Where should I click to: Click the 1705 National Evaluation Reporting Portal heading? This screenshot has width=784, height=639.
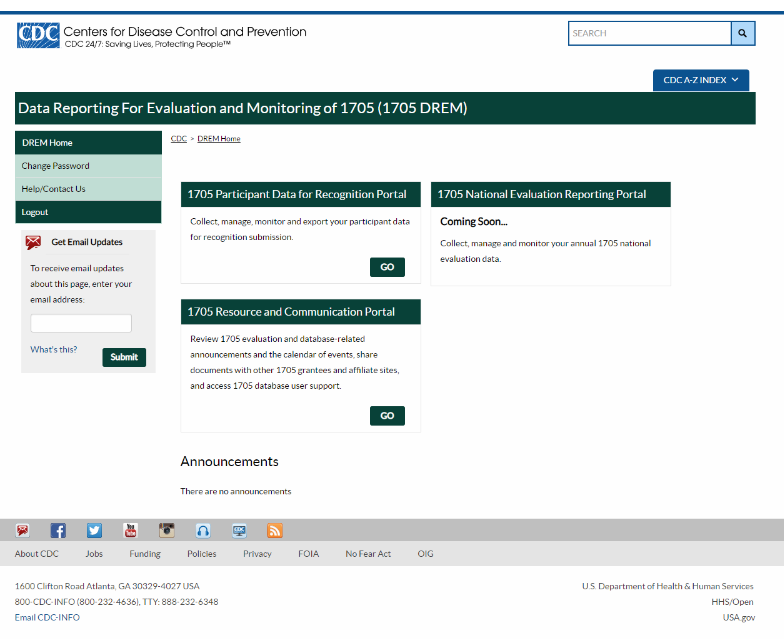coord(542,194)
